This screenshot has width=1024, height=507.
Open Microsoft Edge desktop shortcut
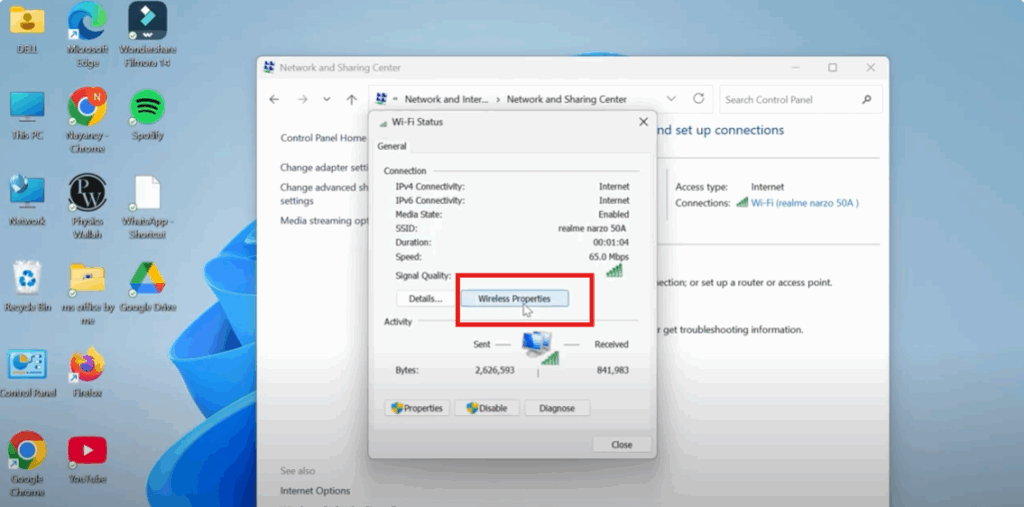point(87,23)
